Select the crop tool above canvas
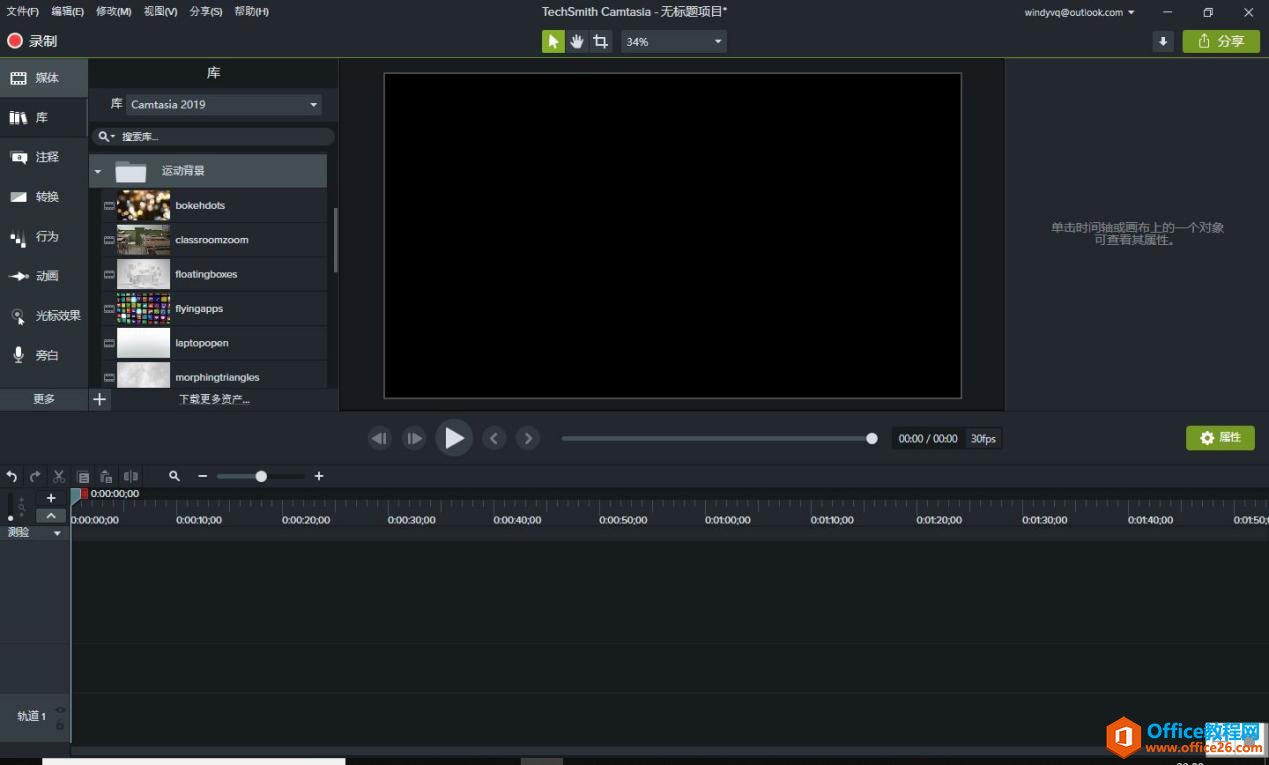 [600, 41]
